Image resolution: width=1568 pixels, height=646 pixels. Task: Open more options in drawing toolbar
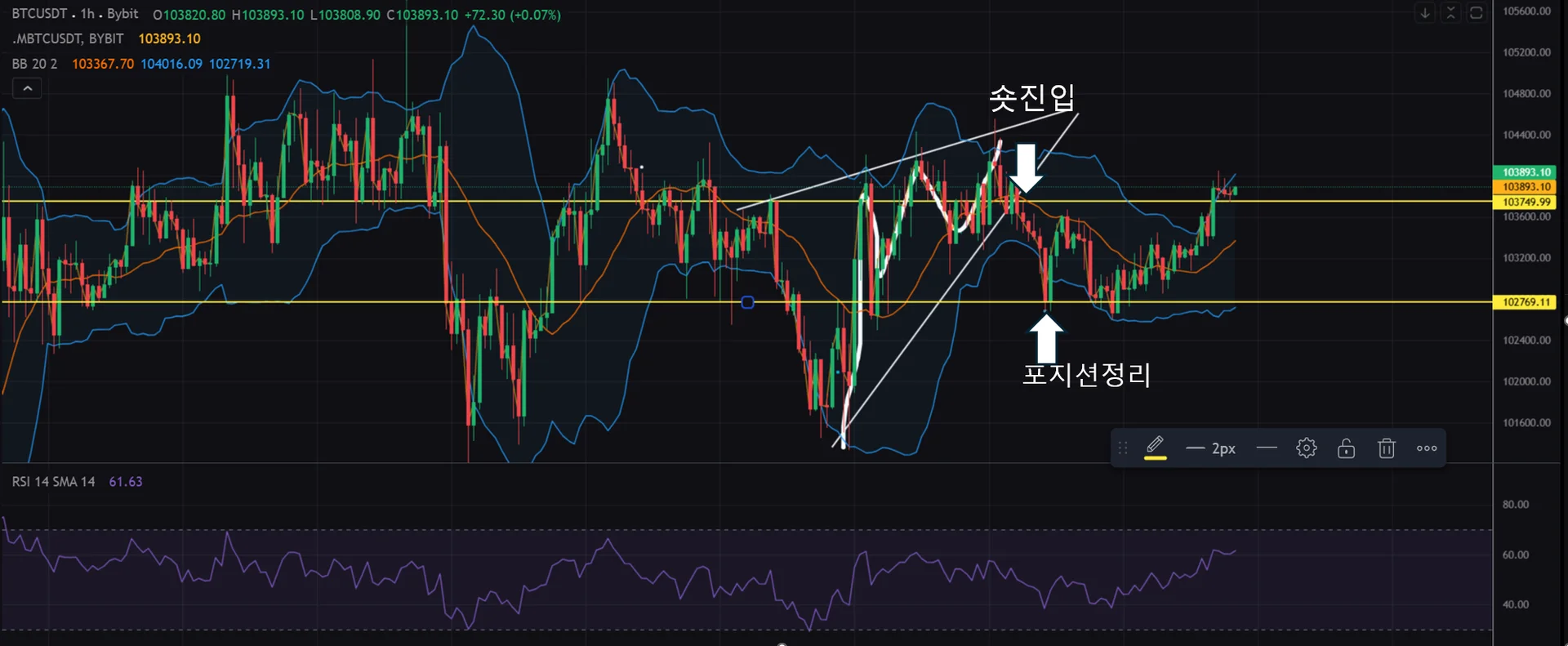pos(1427,448)
